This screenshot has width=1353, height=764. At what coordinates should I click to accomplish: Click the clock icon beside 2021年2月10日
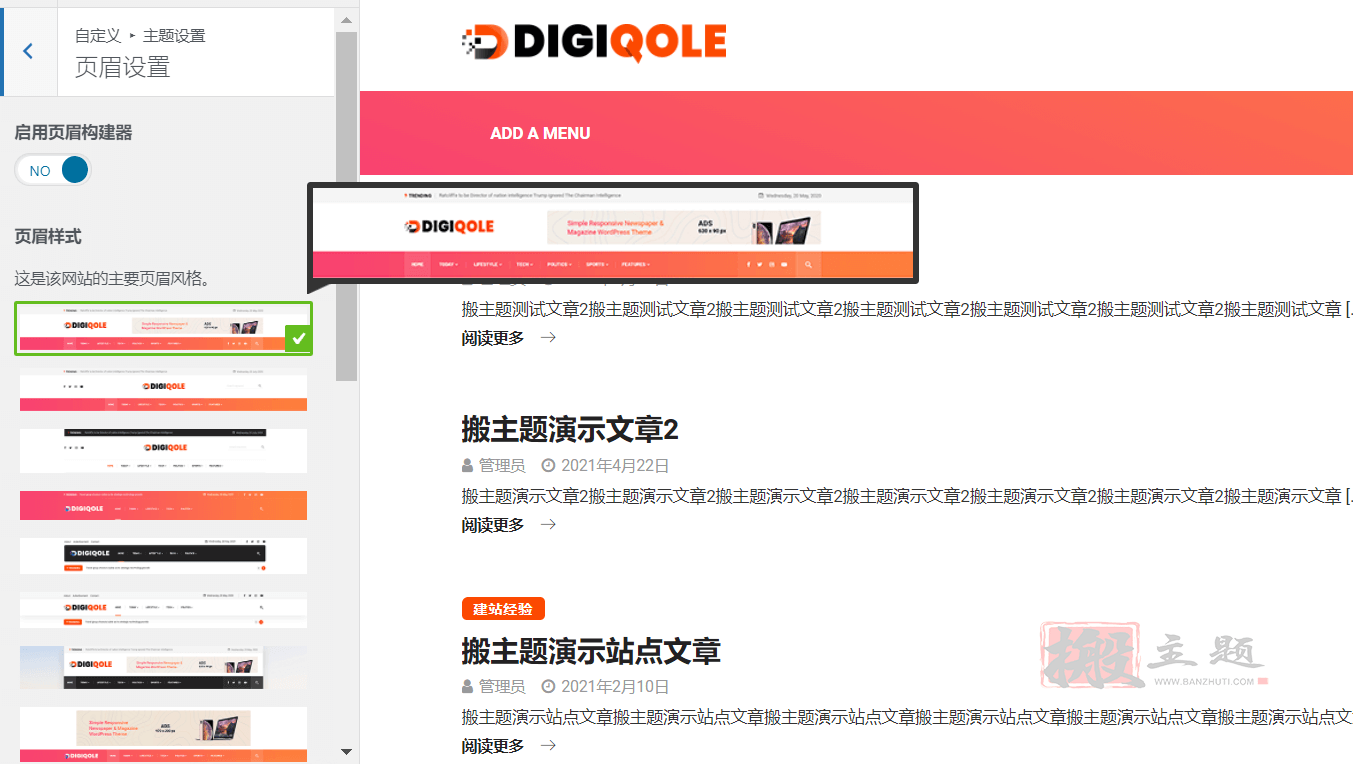(x=548, y=687)
